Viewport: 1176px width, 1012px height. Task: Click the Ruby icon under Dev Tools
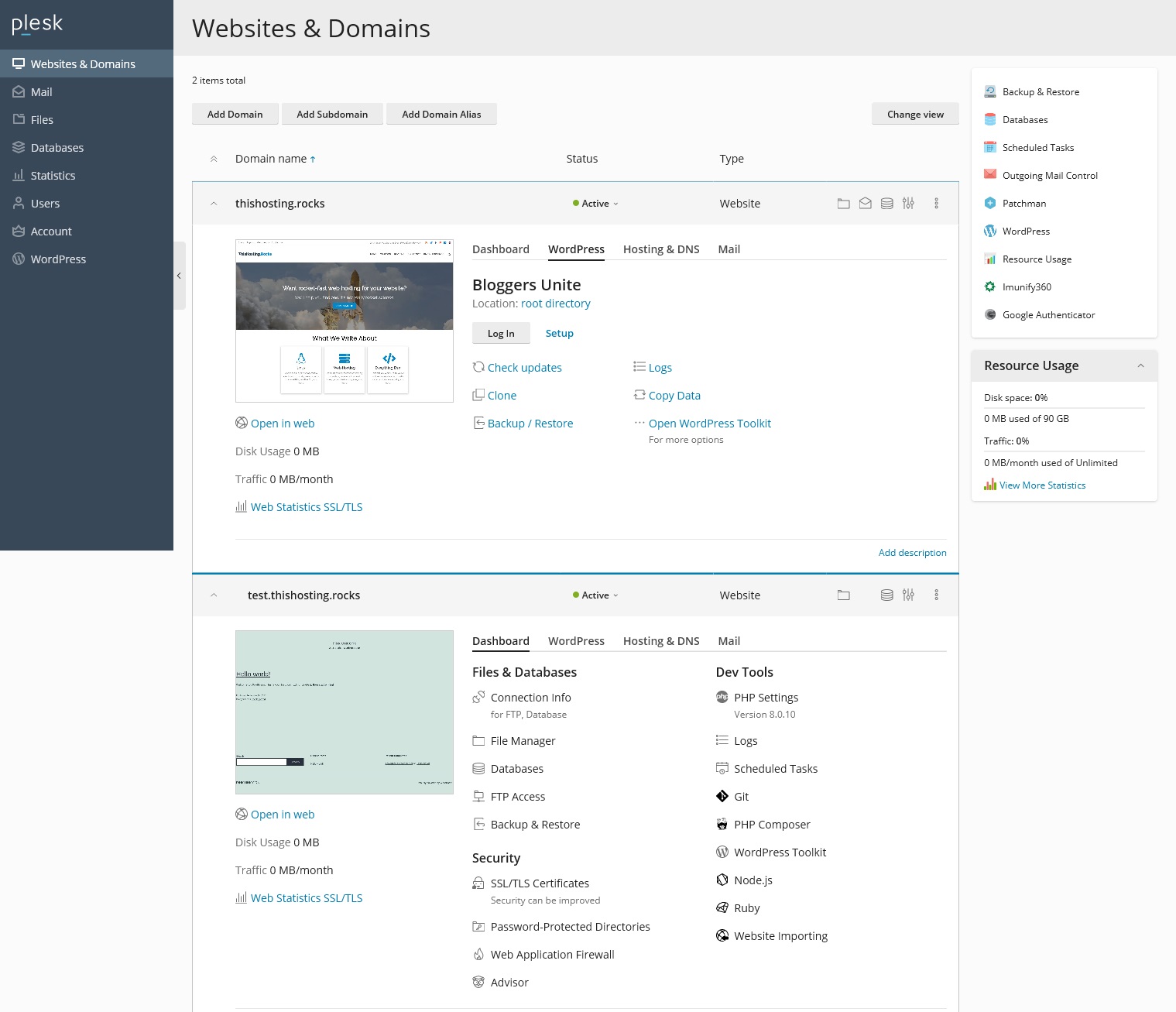point(722,907)
